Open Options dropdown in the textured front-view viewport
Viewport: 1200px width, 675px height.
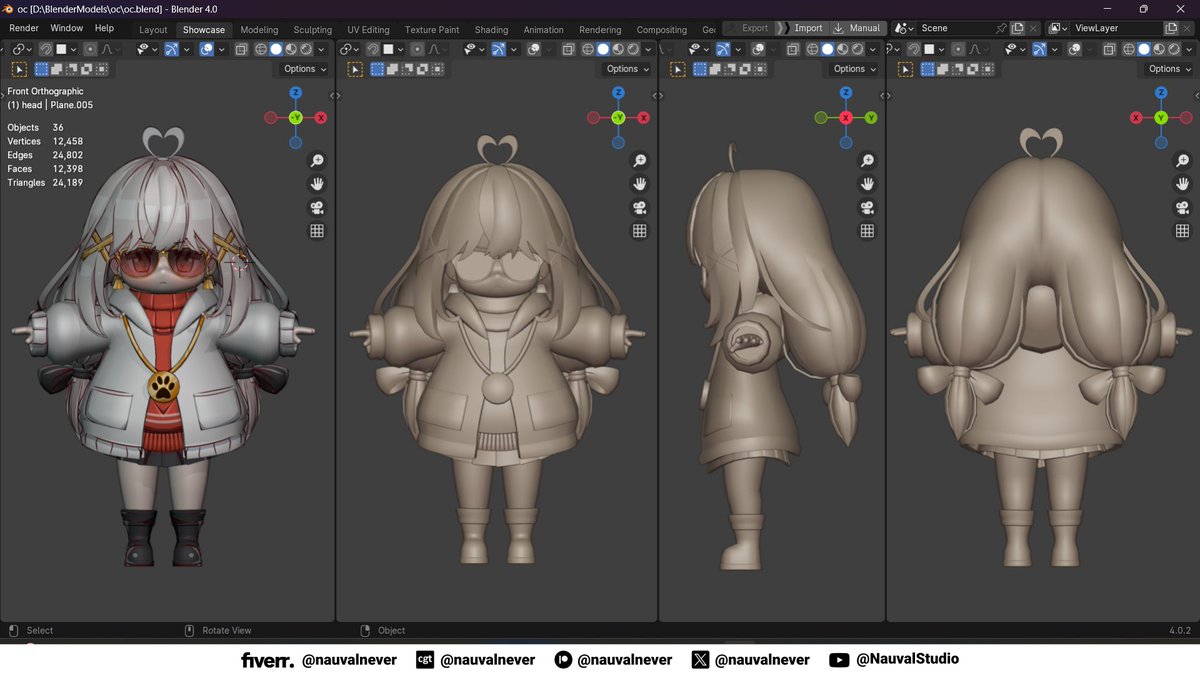coord(305,69)
